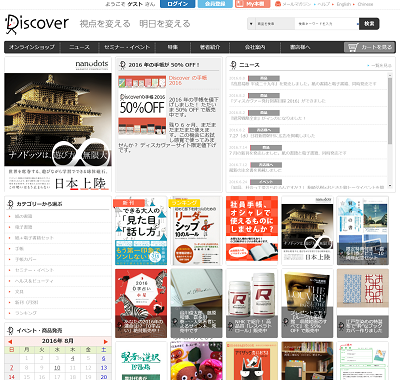Click the search keyword input field
This screenshot has height=380, width=400.
327,24
